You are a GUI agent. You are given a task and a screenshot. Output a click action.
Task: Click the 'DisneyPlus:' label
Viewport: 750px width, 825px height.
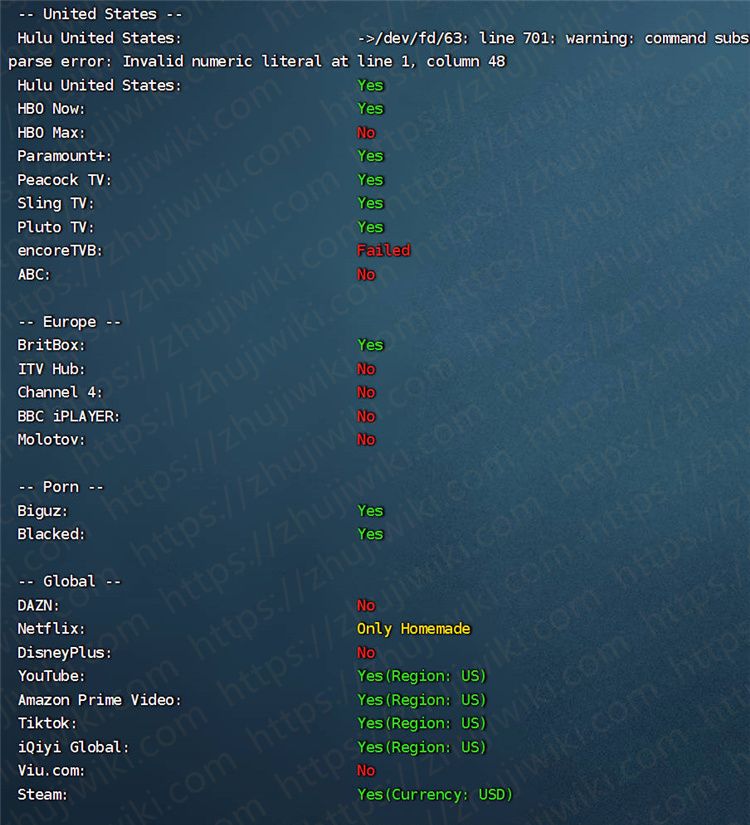click(64, 652)
